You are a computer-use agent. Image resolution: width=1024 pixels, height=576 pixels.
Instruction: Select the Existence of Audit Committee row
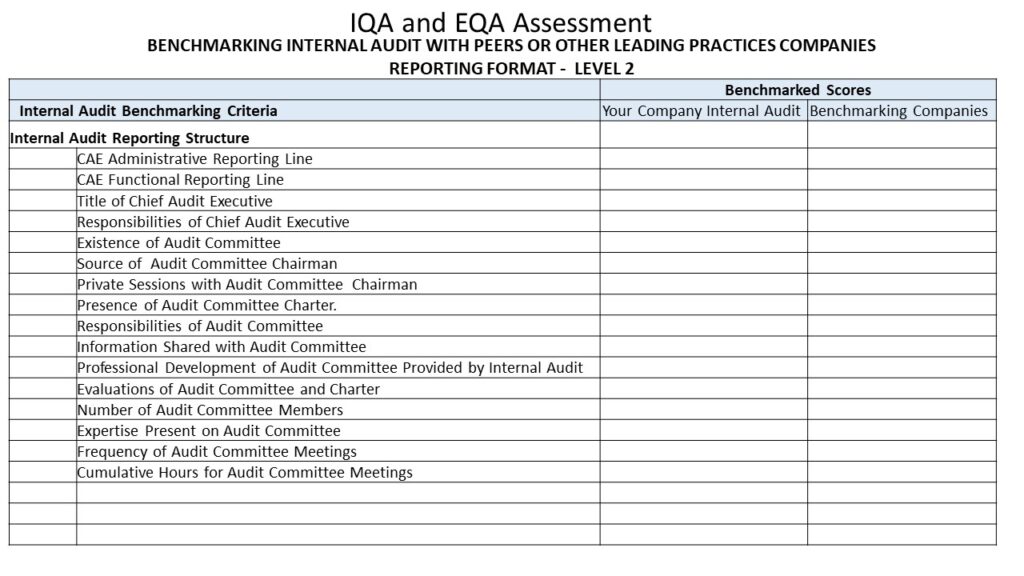tap(179, 243)
